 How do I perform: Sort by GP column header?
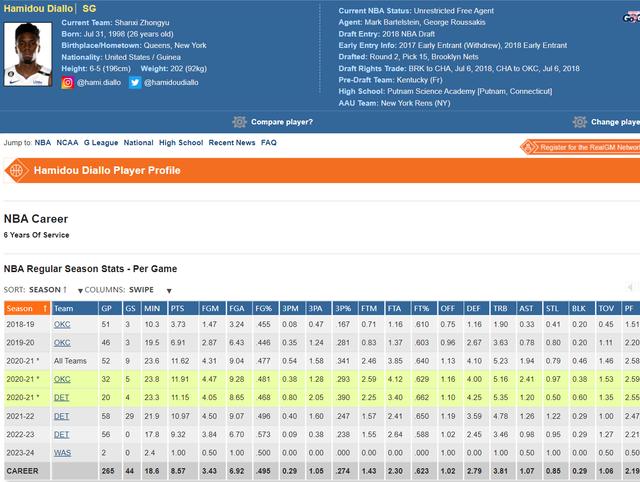[x=110, y=309]
